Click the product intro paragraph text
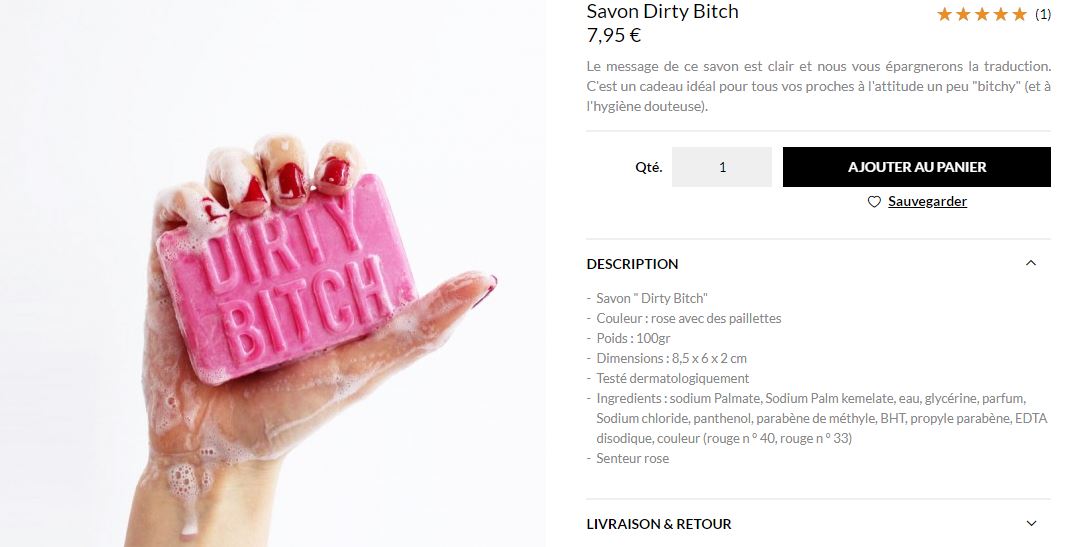Image resolution: width=1090 pixels, height=547 pixels. (x=818, y=86)
